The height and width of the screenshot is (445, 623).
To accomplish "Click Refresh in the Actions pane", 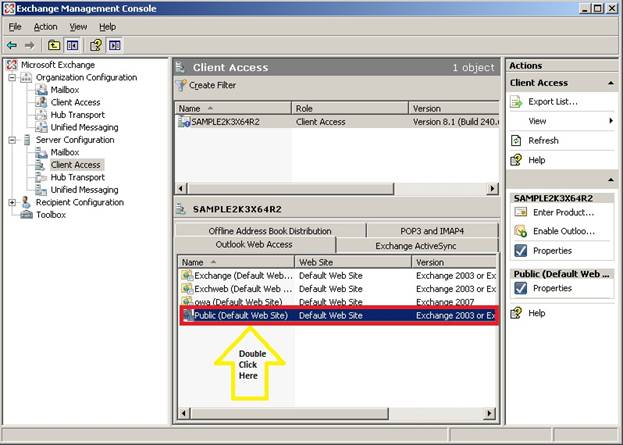I will [543, 141].
